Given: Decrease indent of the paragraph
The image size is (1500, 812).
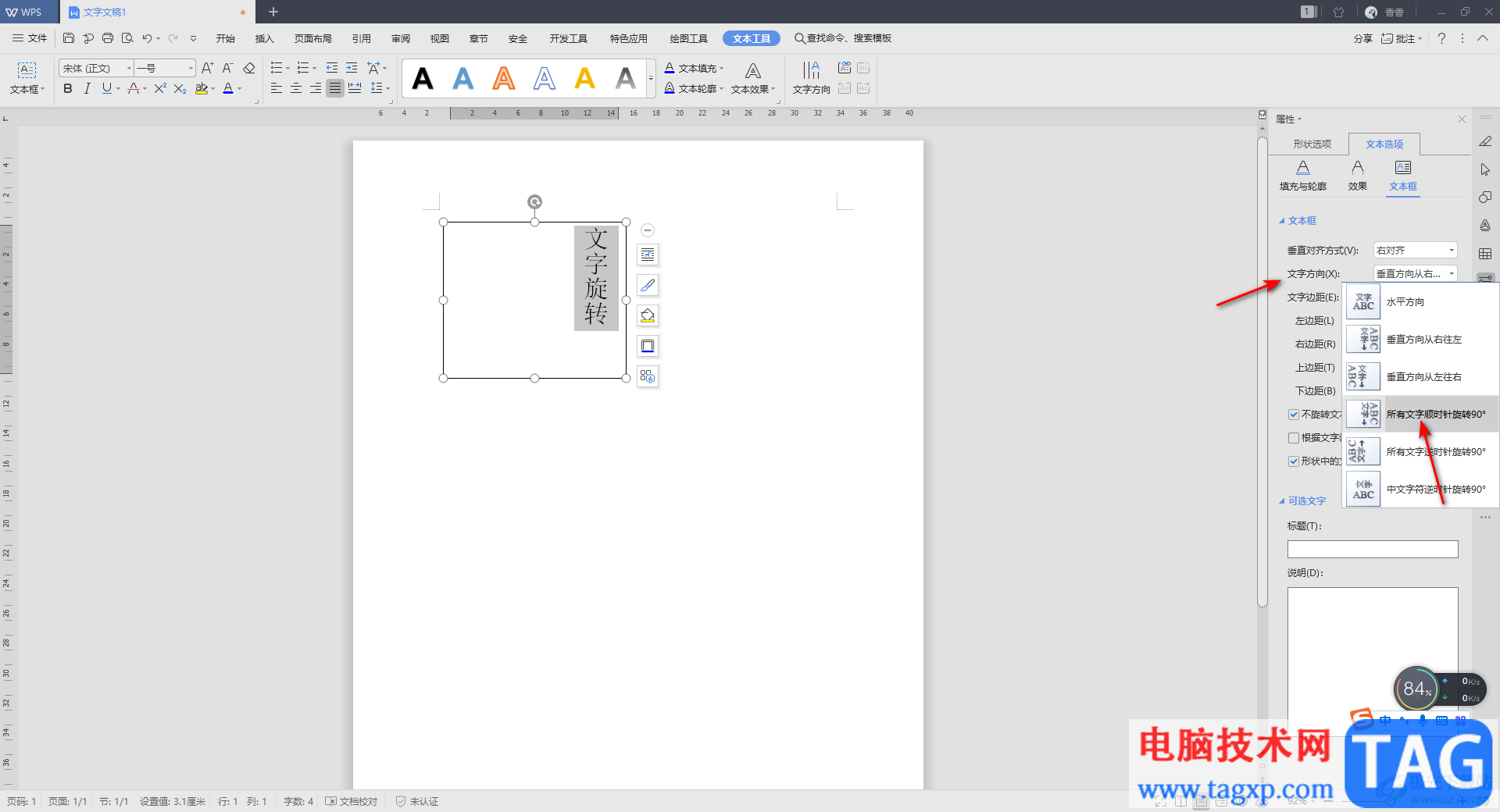Looking at the screenshot, I should pyautogui.click(x=332, y=68).
